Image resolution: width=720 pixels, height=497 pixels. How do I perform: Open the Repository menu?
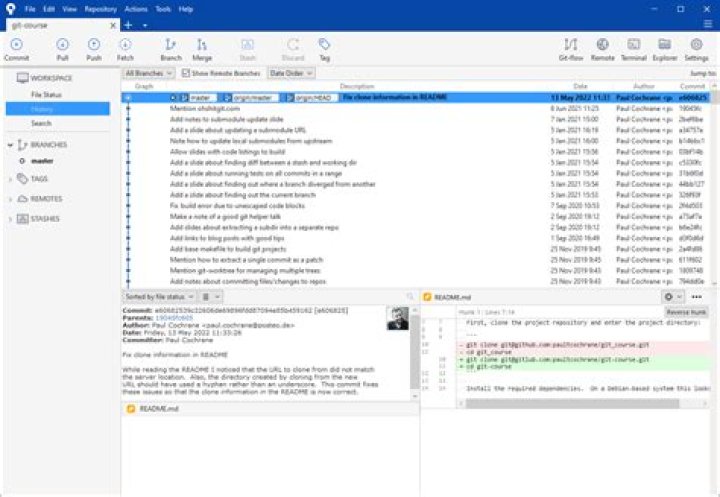pyautogui.click(x=100, y=9)
